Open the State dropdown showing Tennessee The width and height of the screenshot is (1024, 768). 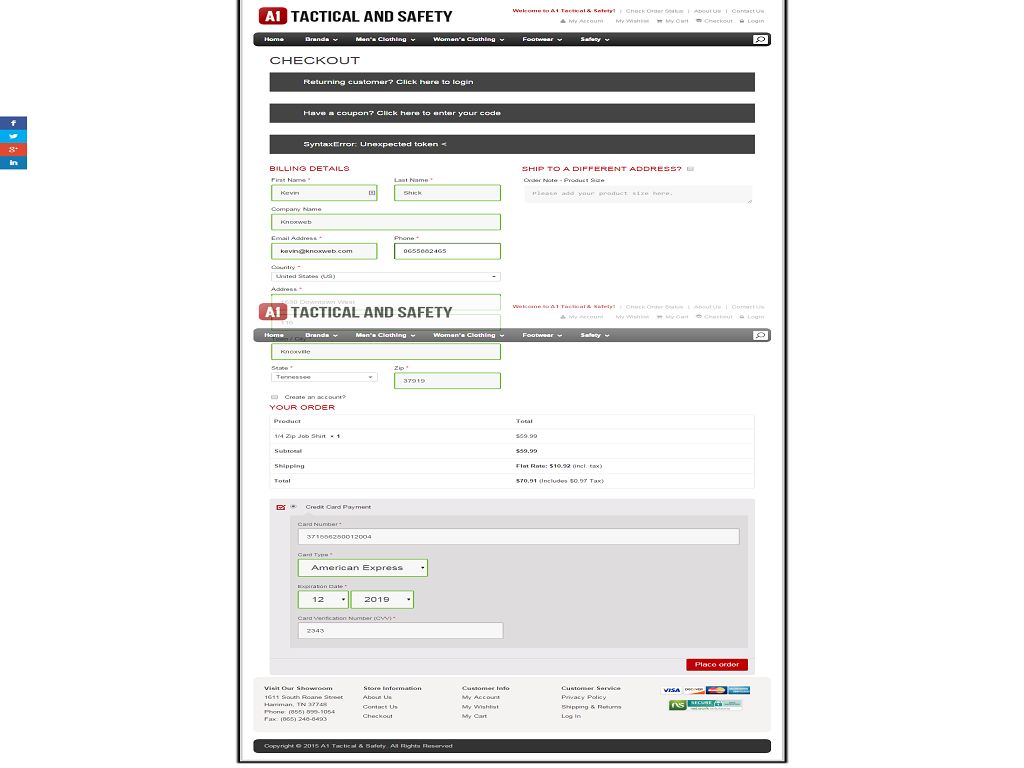point(324,377)
